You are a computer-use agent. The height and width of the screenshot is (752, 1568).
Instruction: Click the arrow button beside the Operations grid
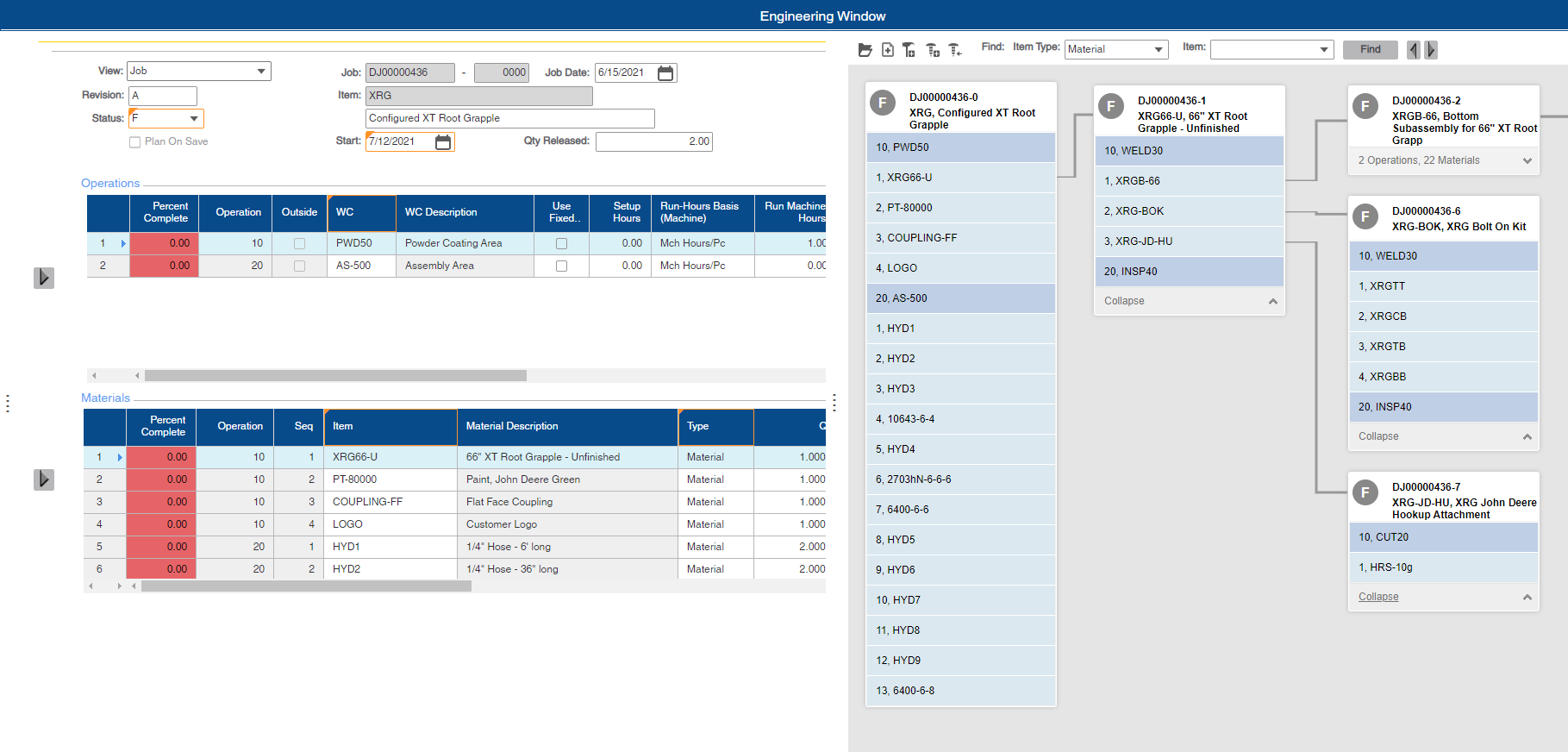click(44, 278)
